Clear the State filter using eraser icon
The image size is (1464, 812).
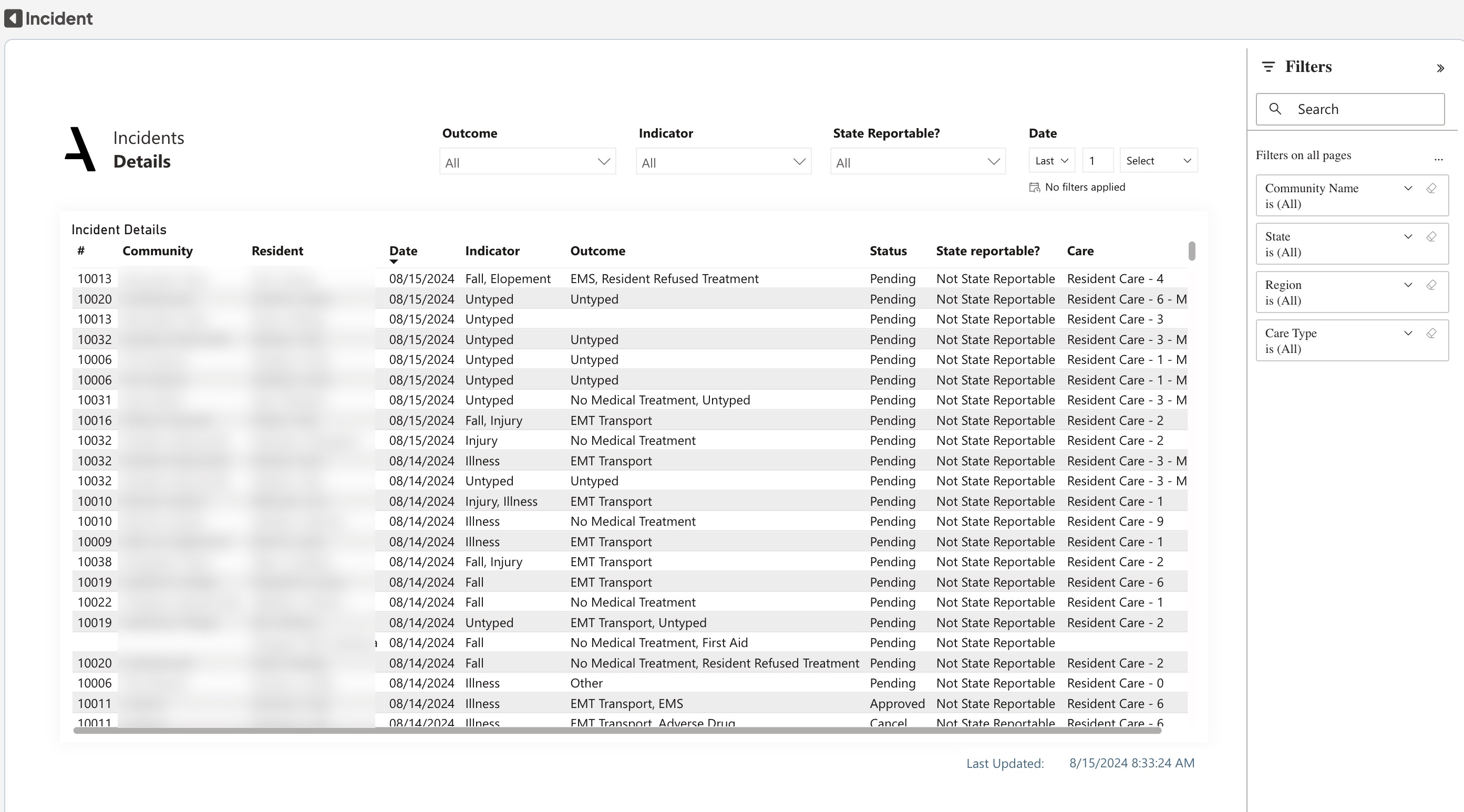pyautogui.click(x=1431, y=237)
